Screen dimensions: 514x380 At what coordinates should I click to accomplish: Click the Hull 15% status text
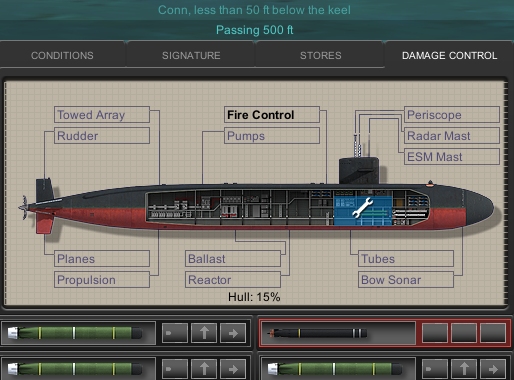(254, 297)
